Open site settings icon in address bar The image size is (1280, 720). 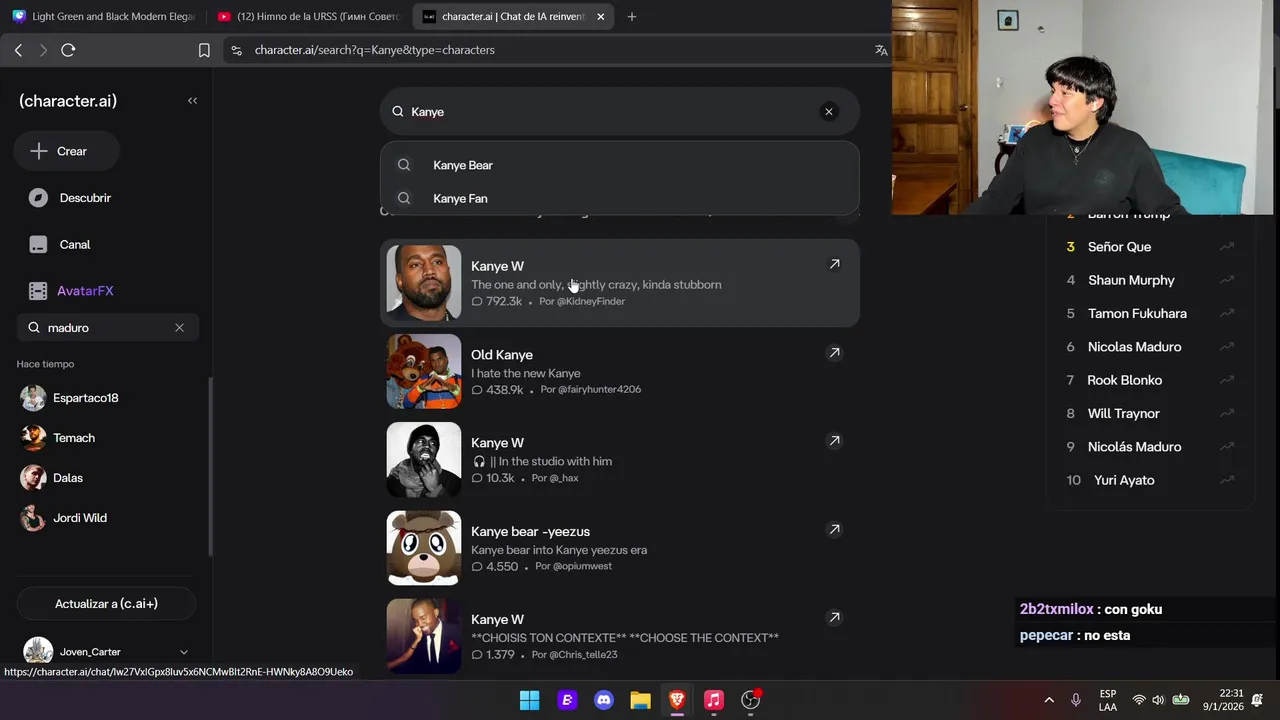click(235, 50)
